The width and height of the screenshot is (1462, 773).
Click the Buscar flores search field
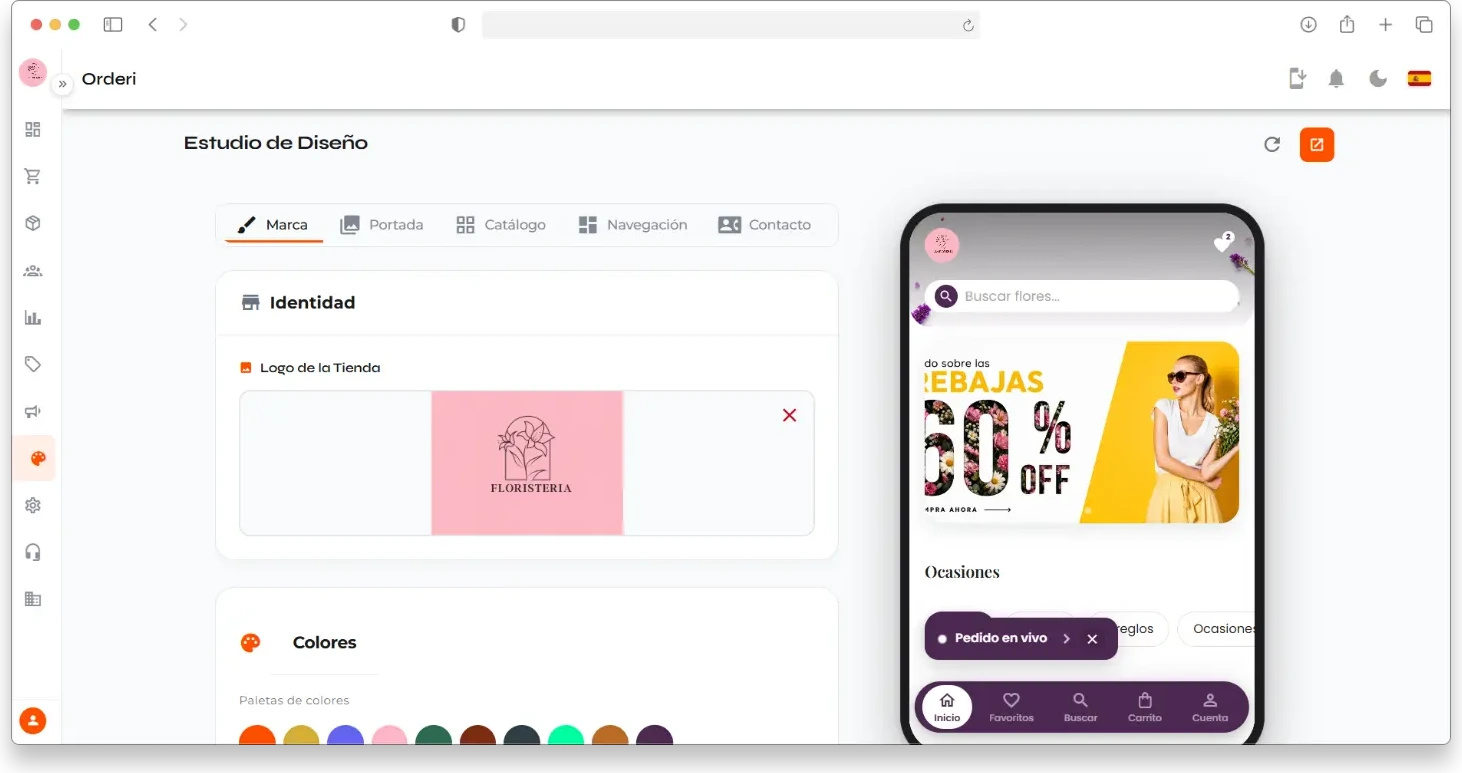coord(1081,296)
